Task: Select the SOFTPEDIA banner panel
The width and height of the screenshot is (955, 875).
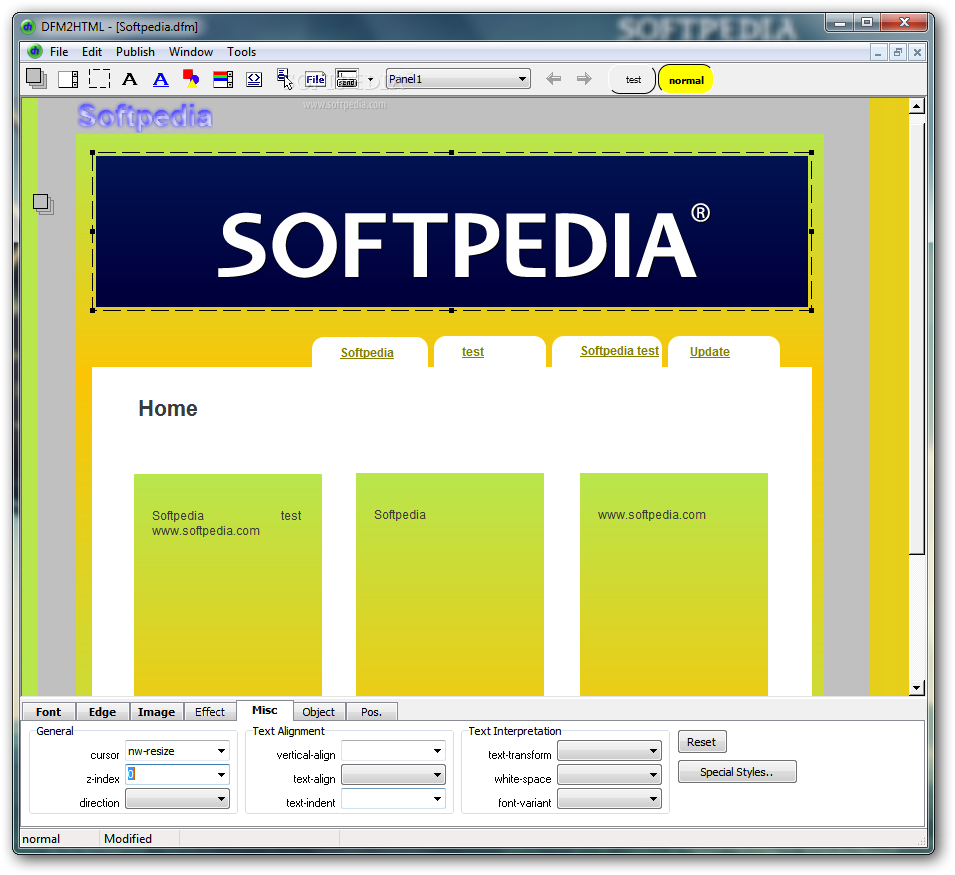Action: click(x=452, y=231)
